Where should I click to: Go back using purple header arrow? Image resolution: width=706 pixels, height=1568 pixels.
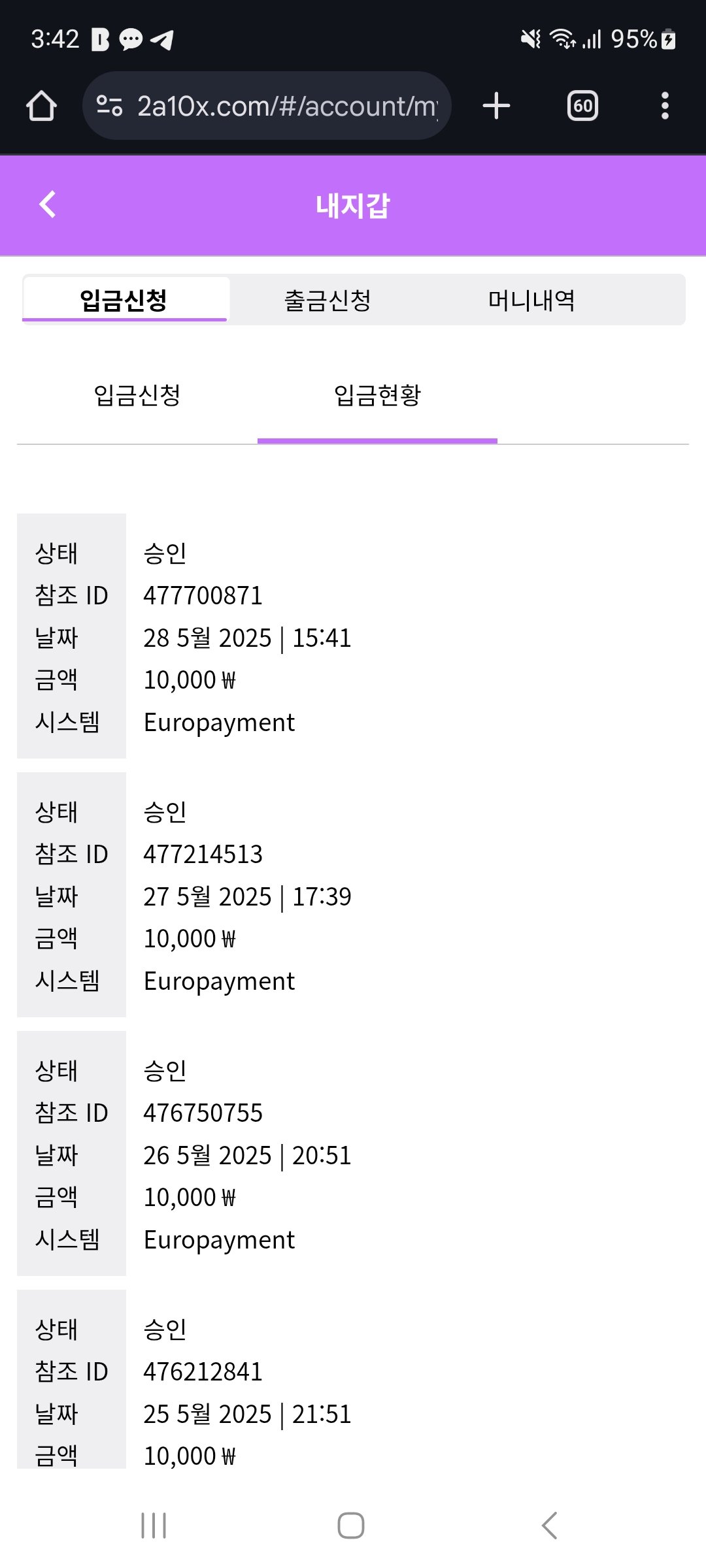48,204
